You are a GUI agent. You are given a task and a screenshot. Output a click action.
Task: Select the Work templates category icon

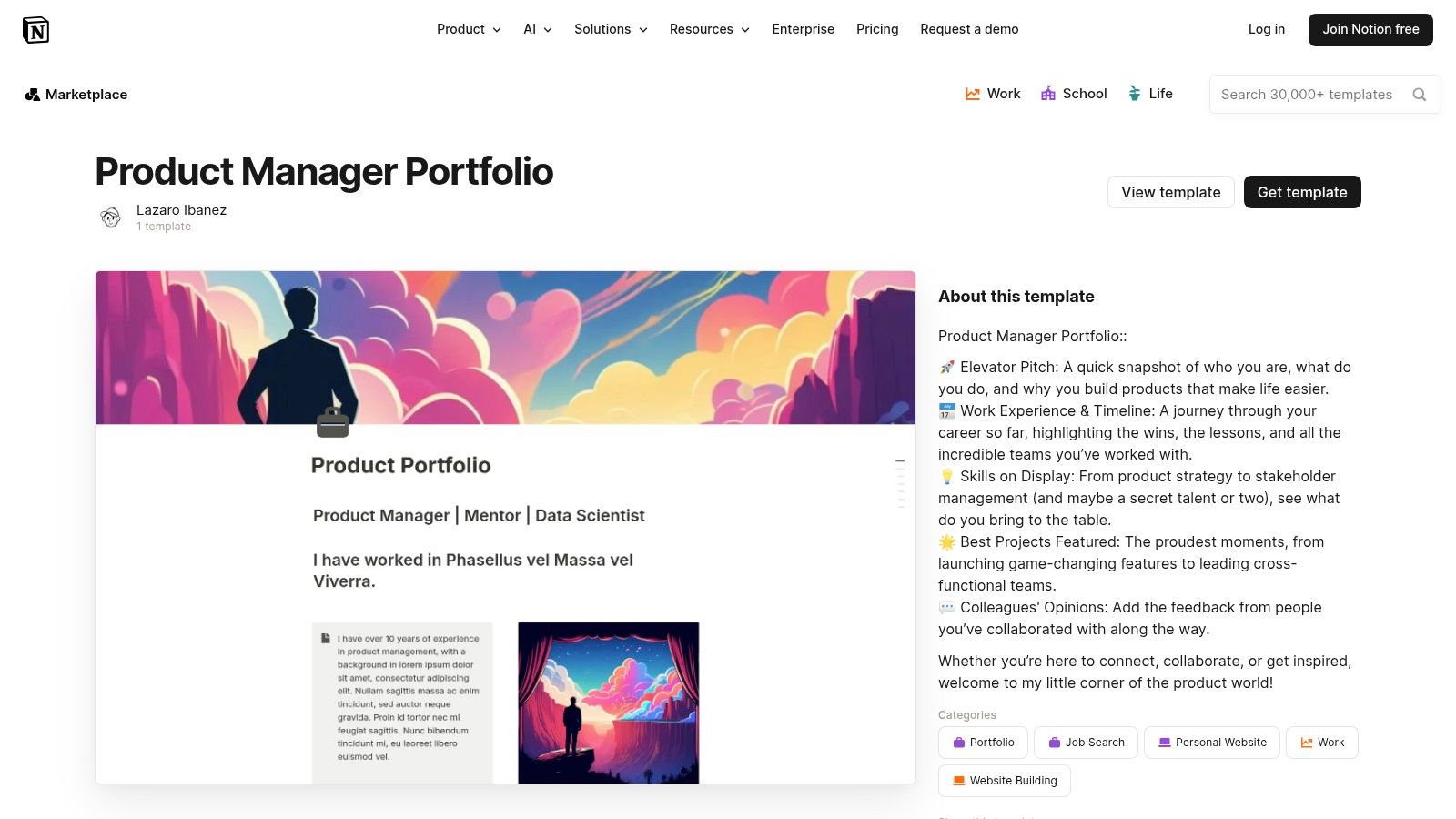(x=972, y=94)
